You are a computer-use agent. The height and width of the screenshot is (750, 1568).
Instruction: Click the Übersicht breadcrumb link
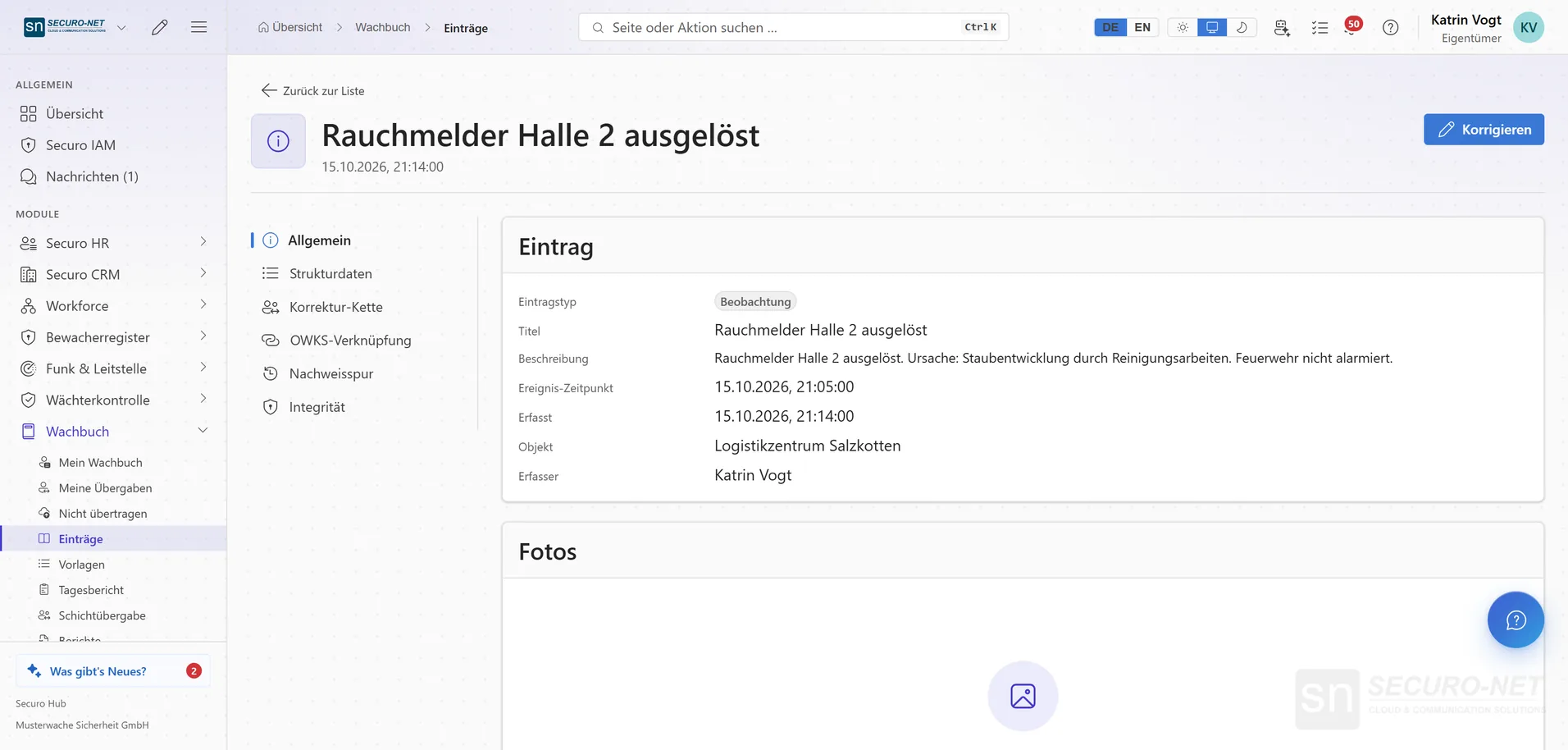[290, 27]
